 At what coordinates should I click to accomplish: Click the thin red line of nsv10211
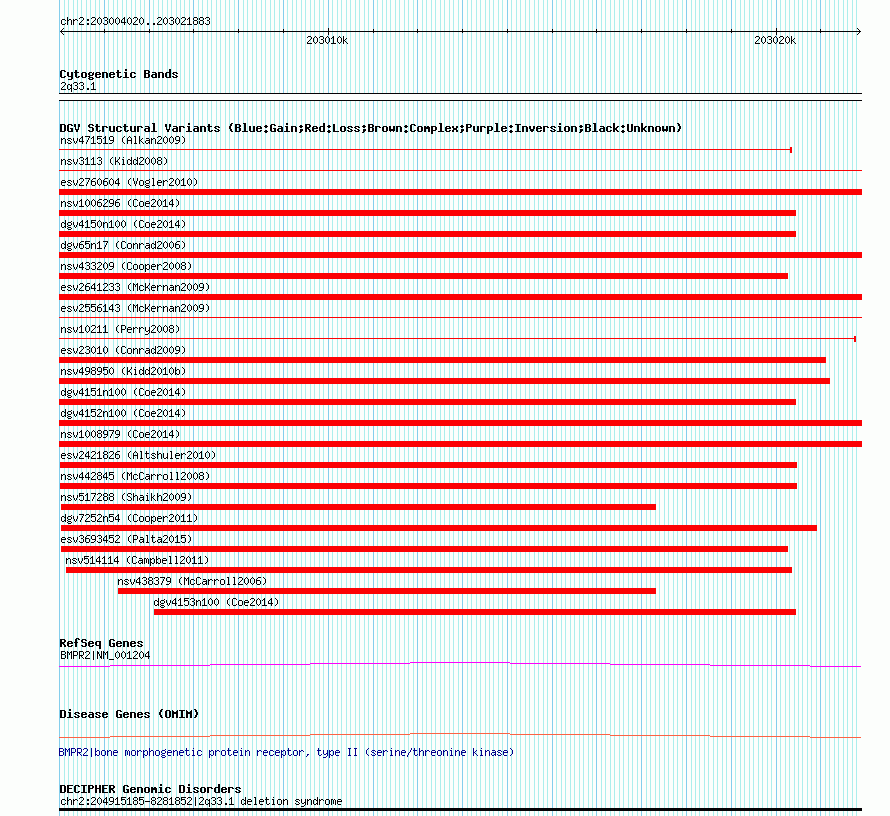coord(457,339)
